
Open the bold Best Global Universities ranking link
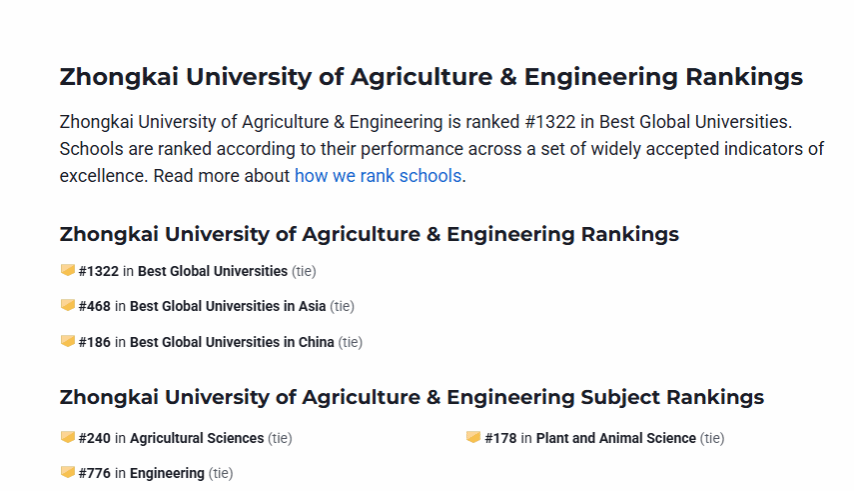coord(212,271)
